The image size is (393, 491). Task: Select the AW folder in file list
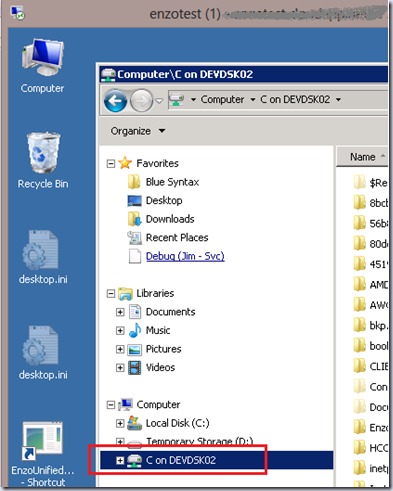pos(370,305)
